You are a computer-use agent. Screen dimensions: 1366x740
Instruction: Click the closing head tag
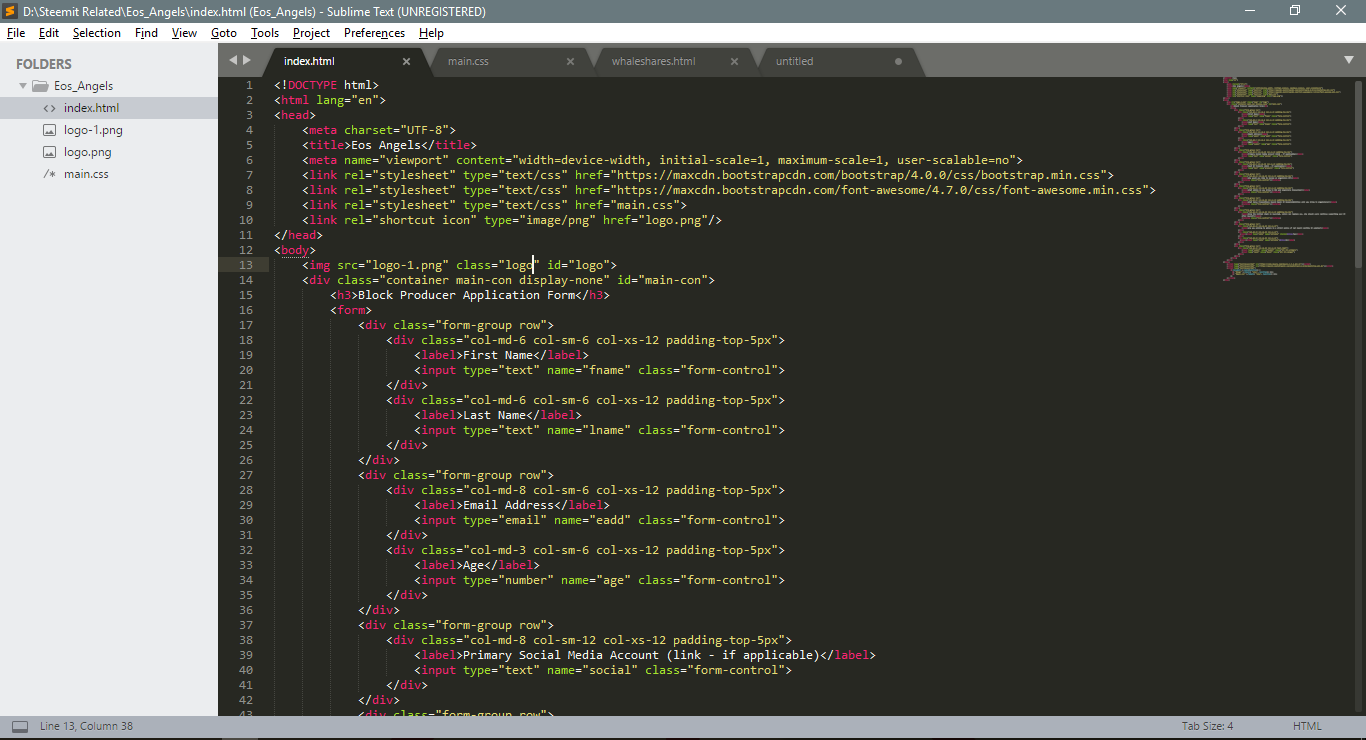click(x=298, y=235)
